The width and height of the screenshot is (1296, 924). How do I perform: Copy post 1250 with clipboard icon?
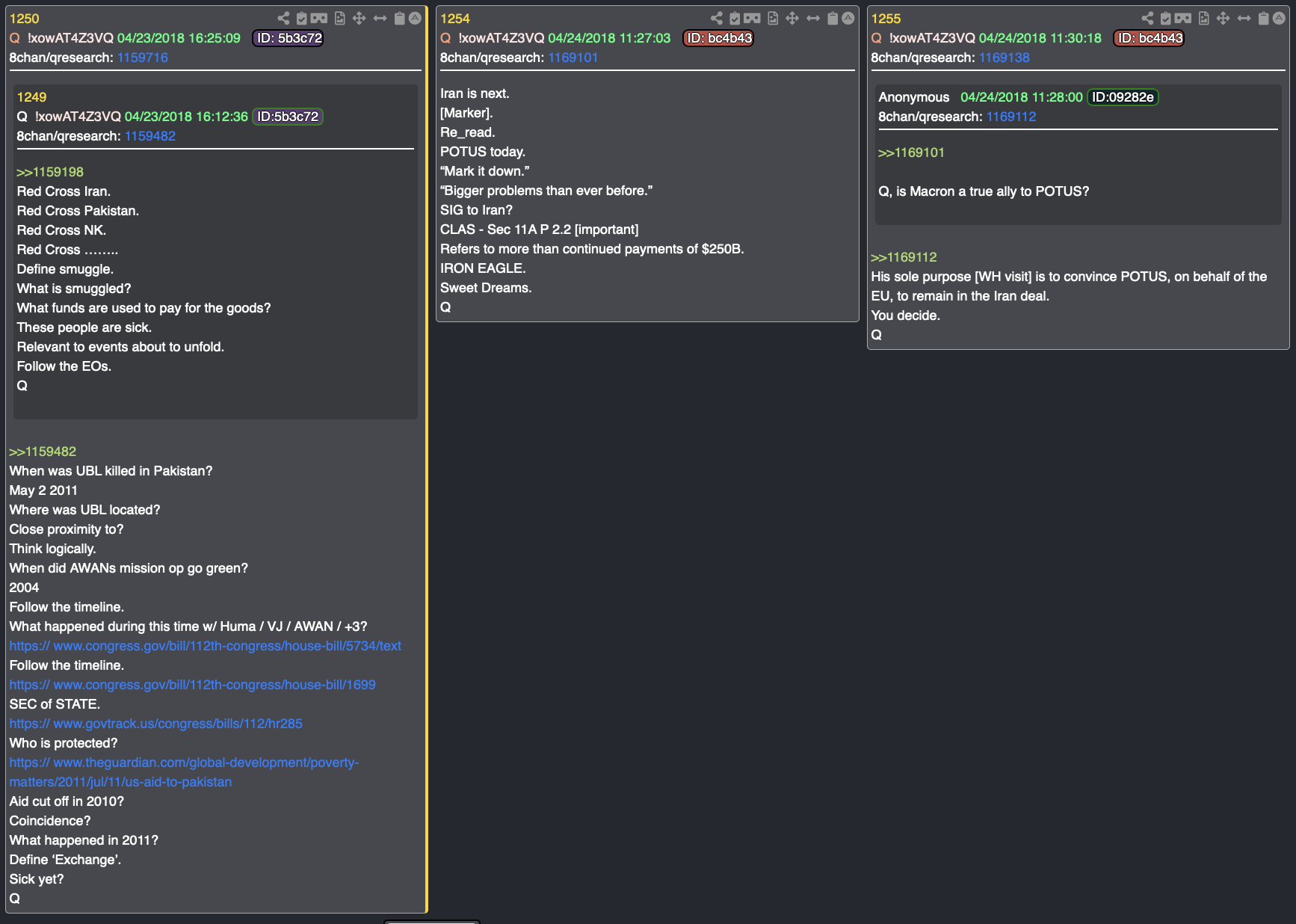click(400, 19)
